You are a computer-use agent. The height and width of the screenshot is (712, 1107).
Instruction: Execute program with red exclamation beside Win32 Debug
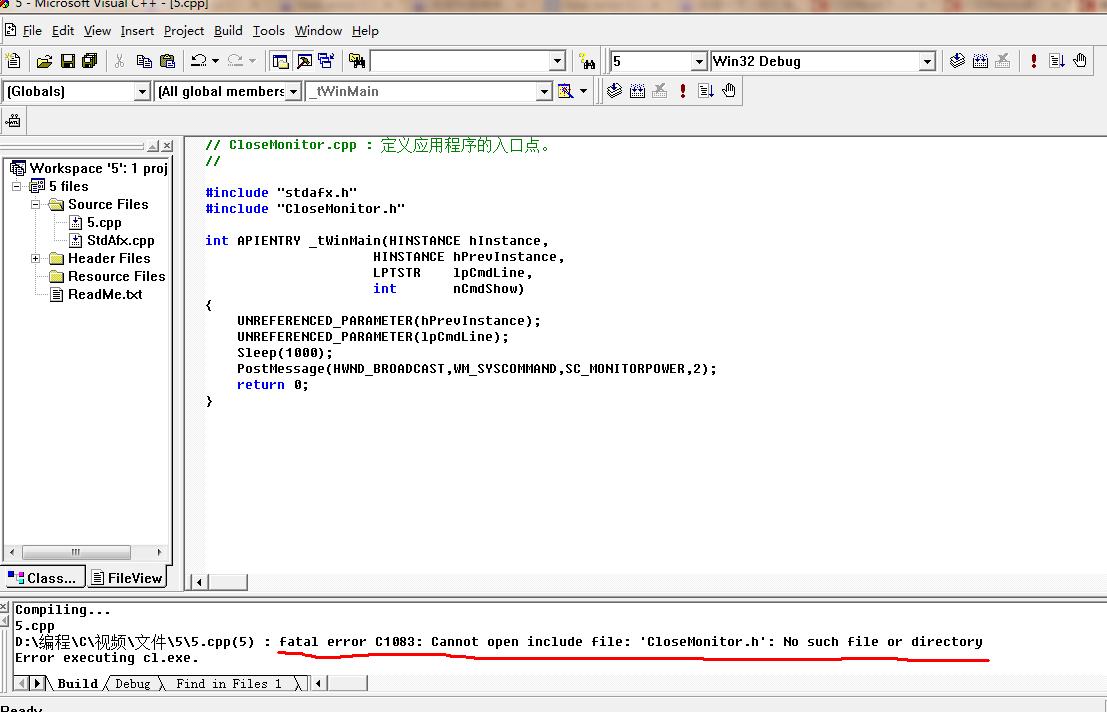(1034, 61)
